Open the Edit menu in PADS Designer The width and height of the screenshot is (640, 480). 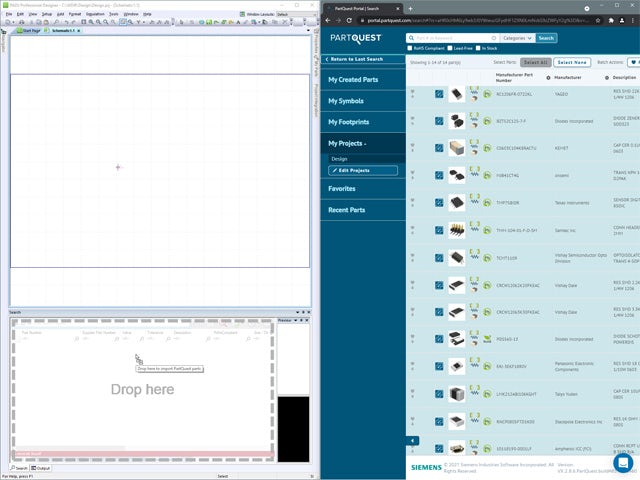point(20,14)
